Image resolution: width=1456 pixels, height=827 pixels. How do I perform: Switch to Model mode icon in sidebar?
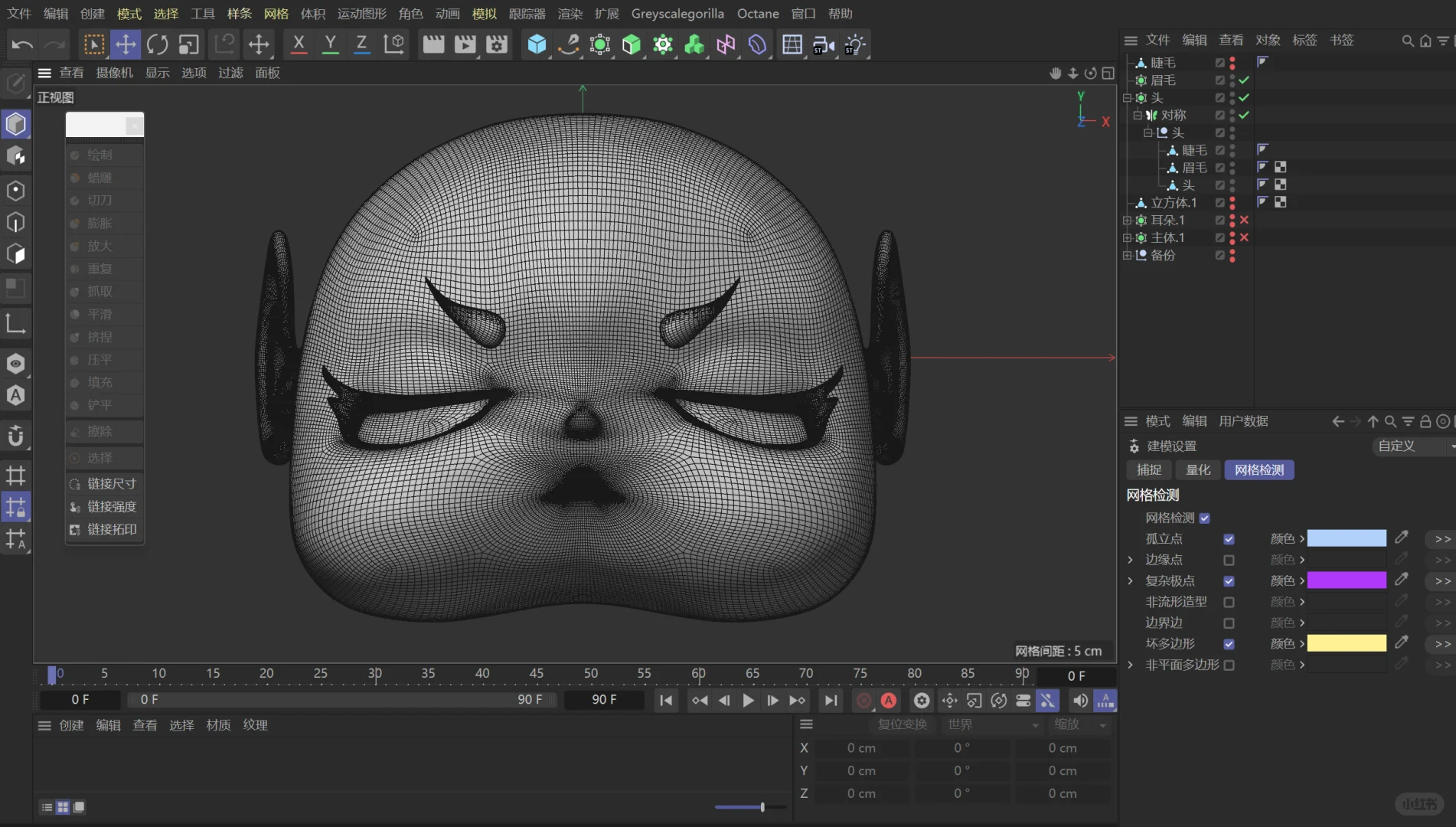(16, 124)
